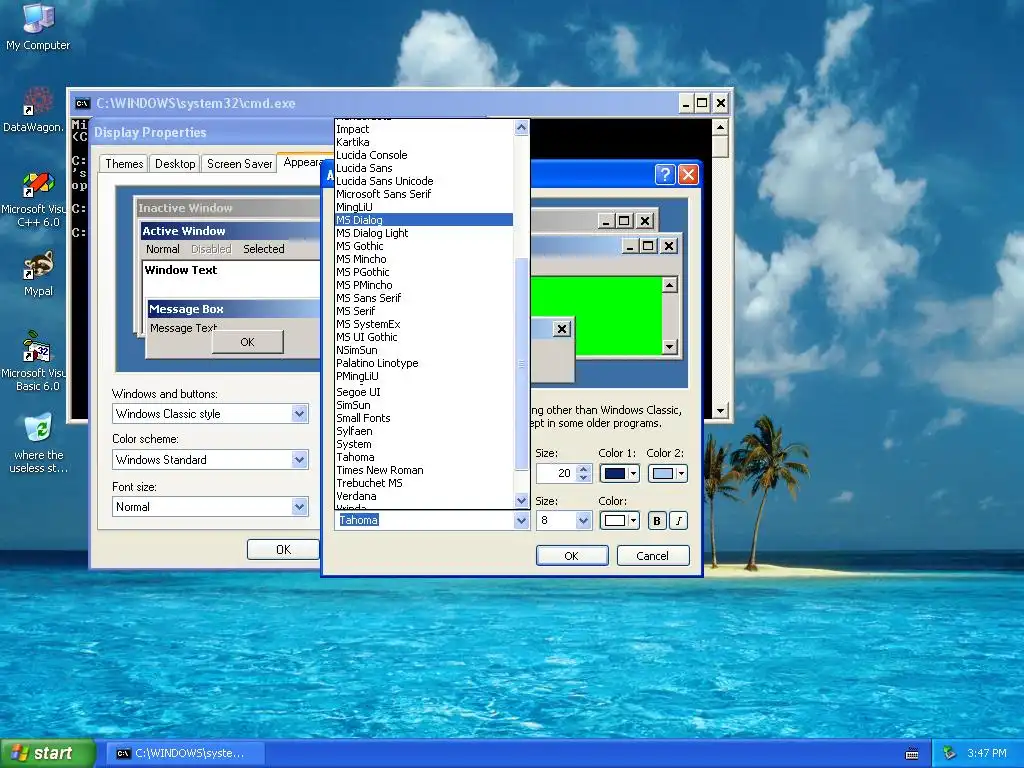Screen dimensions: 1024x768
Task: Select the MS Gothic font
Action: point(424,246)
